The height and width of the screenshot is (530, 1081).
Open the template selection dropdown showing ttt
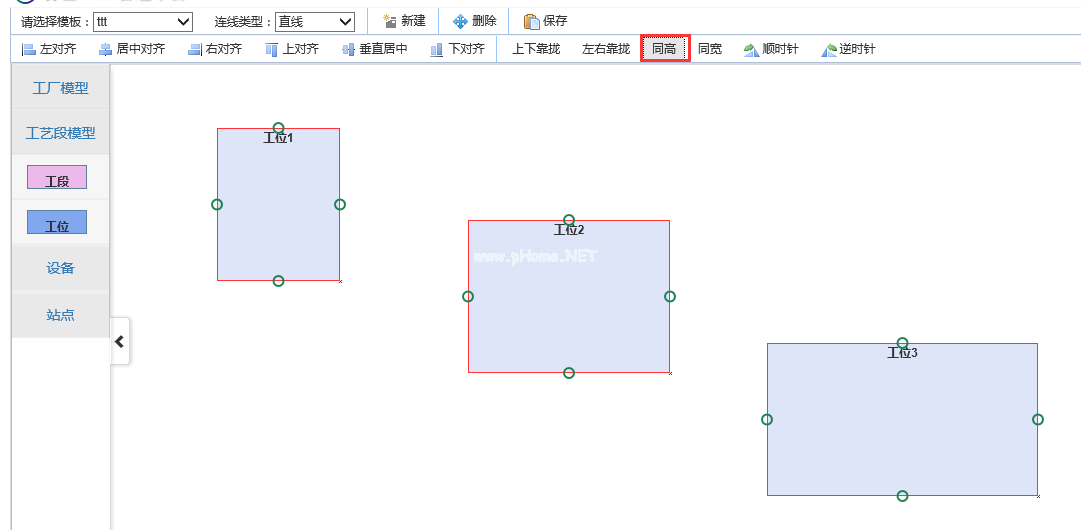click(142, 21)
